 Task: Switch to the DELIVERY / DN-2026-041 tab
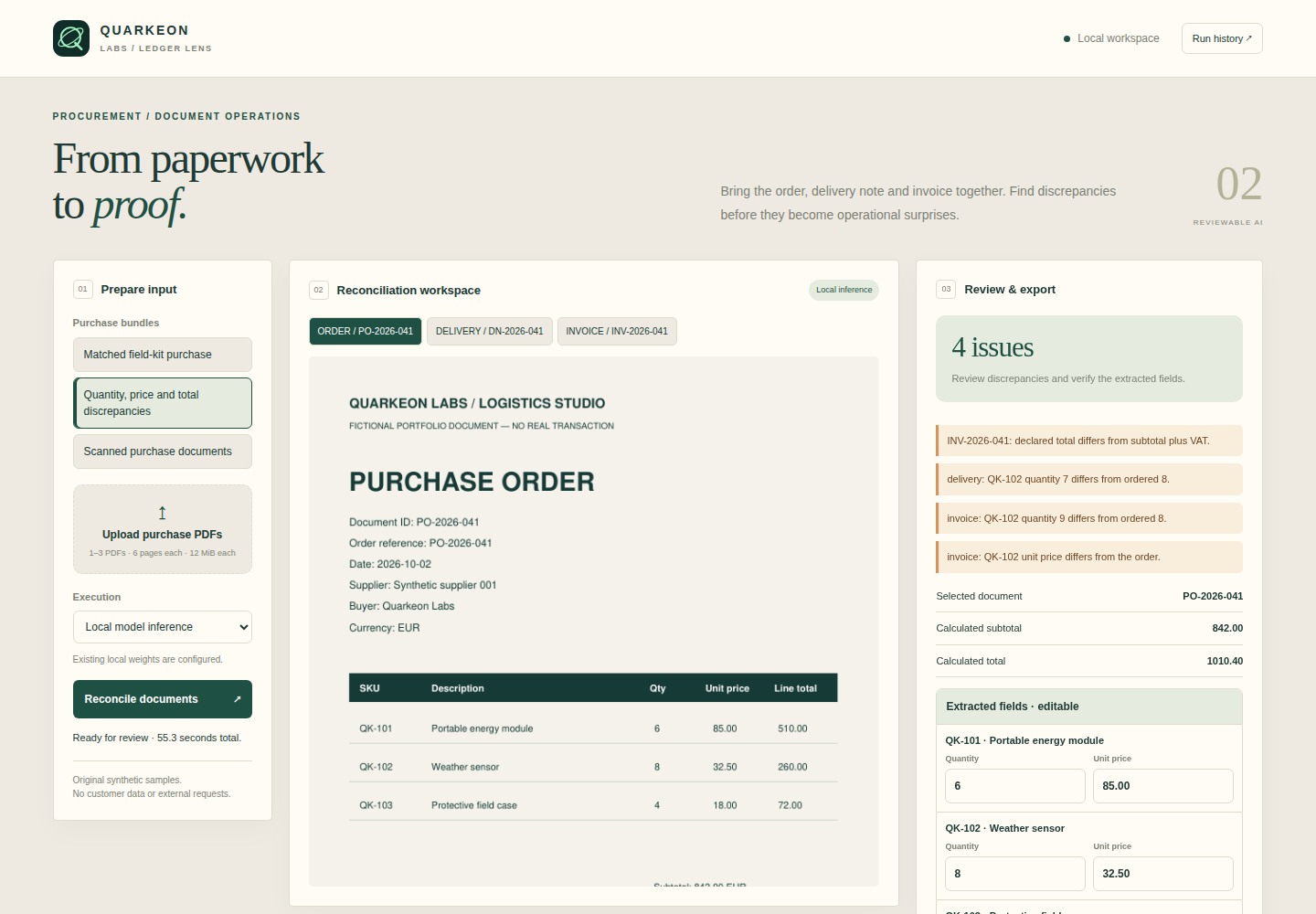point(489,332)
